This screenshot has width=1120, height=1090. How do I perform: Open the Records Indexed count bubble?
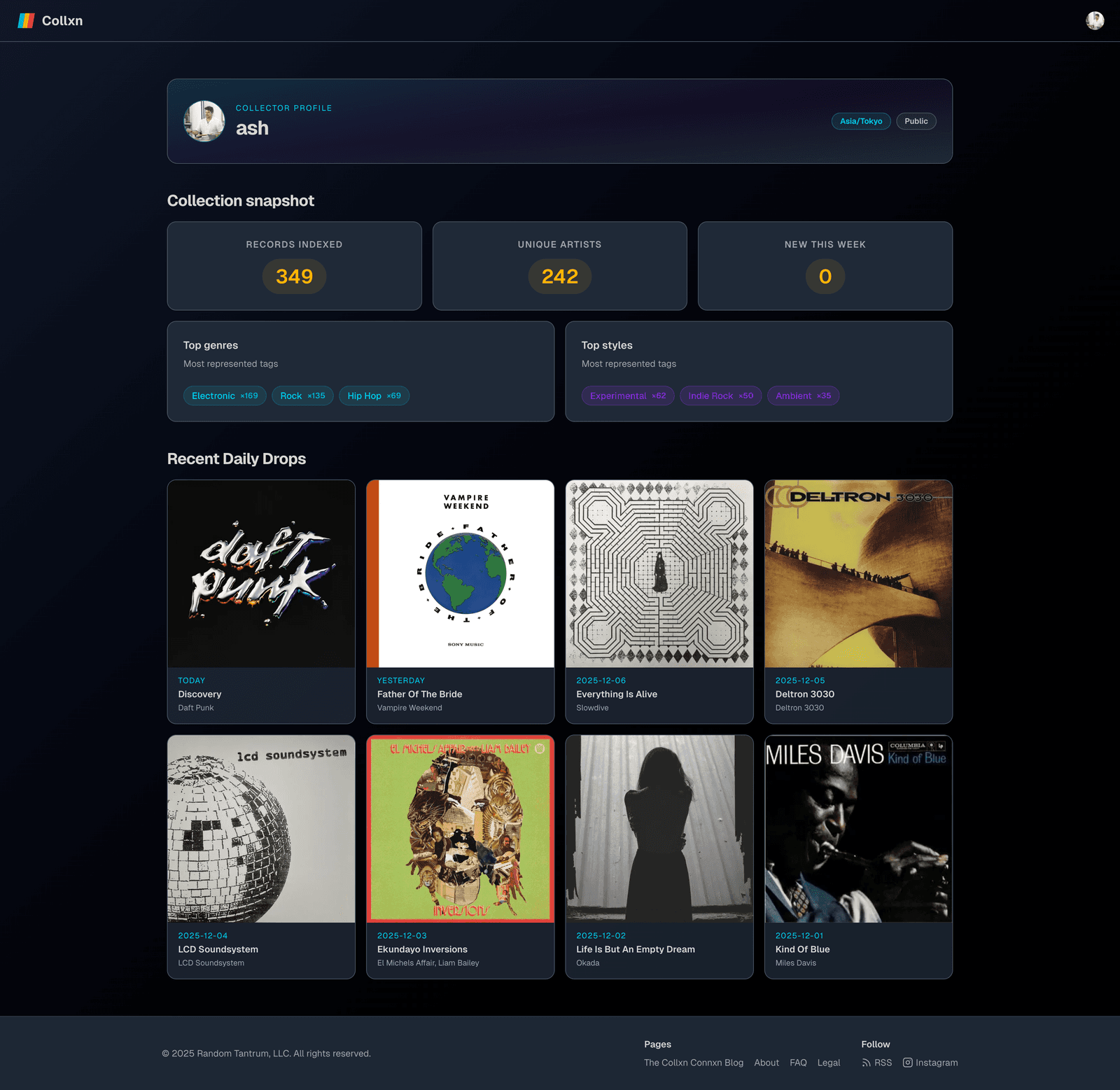(294, 276)
